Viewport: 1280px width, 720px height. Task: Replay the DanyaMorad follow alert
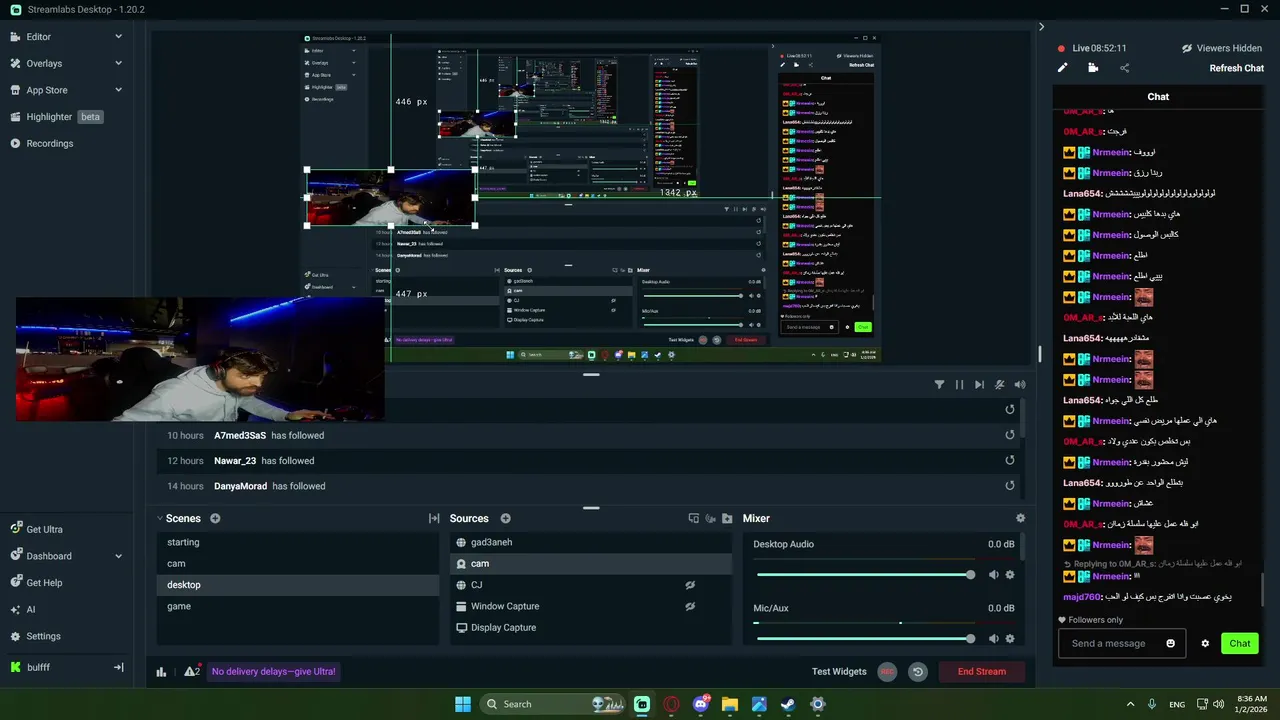point(1009,486)
